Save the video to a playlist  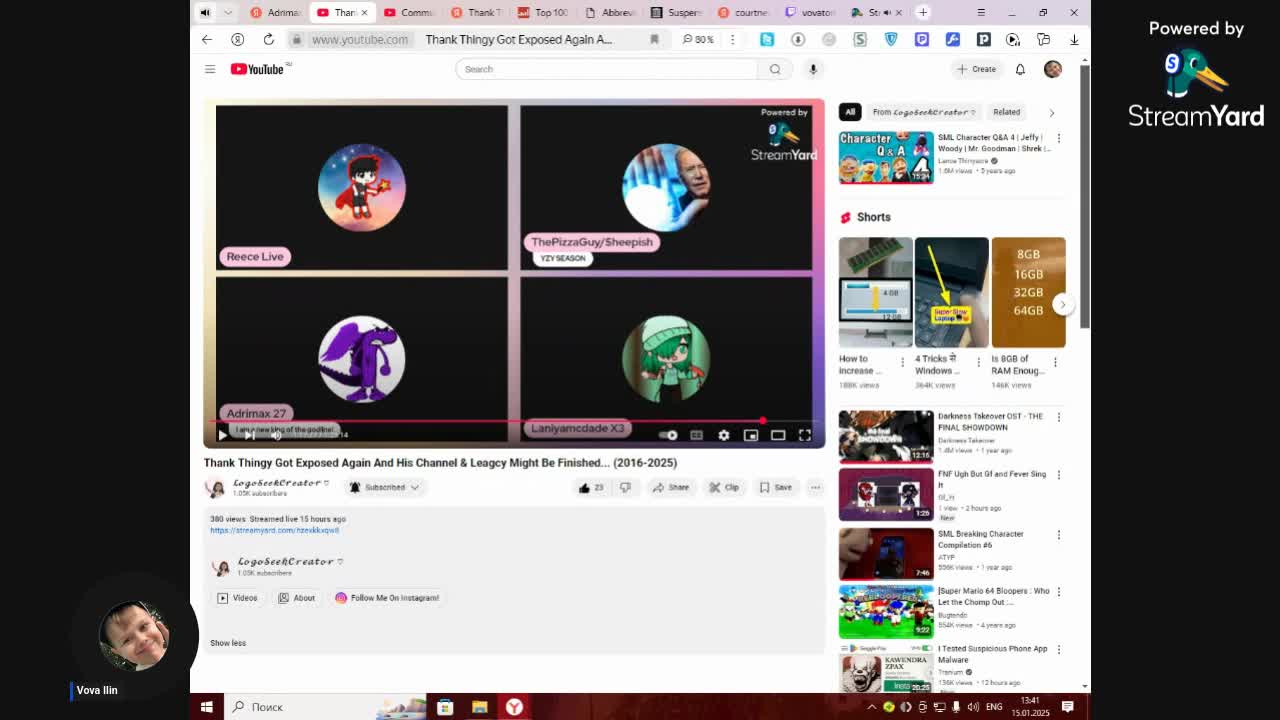775,487
